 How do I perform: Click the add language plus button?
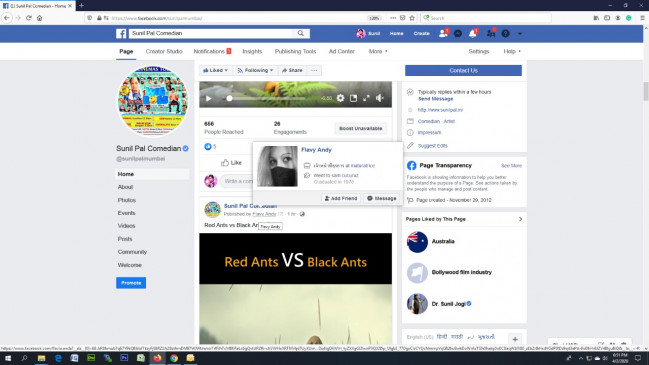(x=515, y=339)
